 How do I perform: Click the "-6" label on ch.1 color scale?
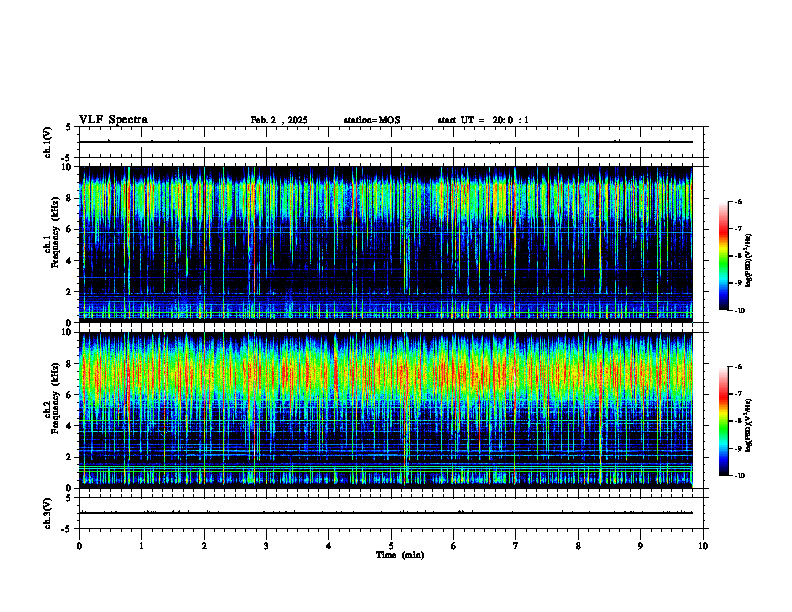pyautogui.click(x=738, y=202)
